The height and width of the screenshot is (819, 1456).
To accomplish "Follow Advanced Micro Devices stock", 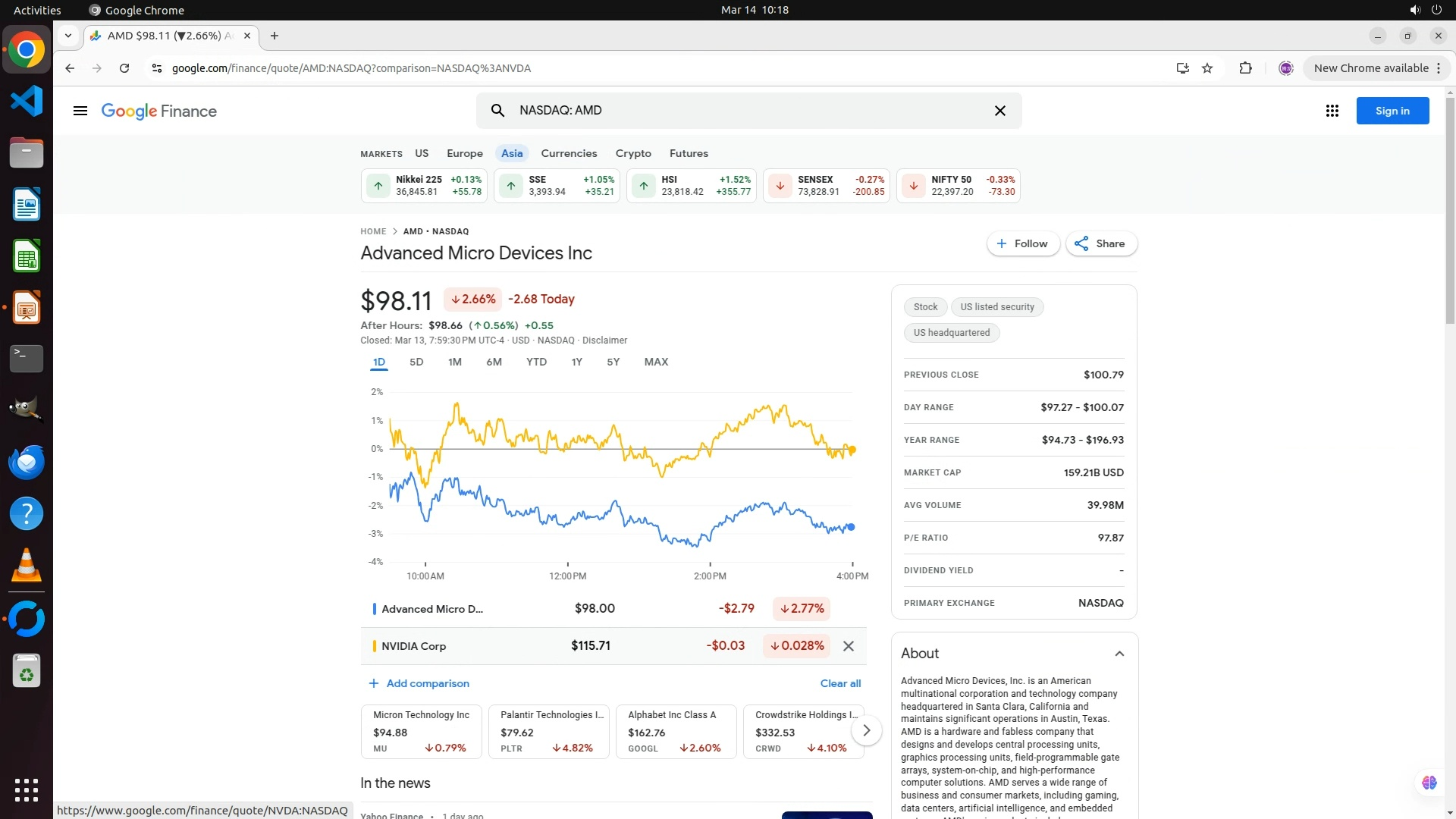I will point(1022,243).
